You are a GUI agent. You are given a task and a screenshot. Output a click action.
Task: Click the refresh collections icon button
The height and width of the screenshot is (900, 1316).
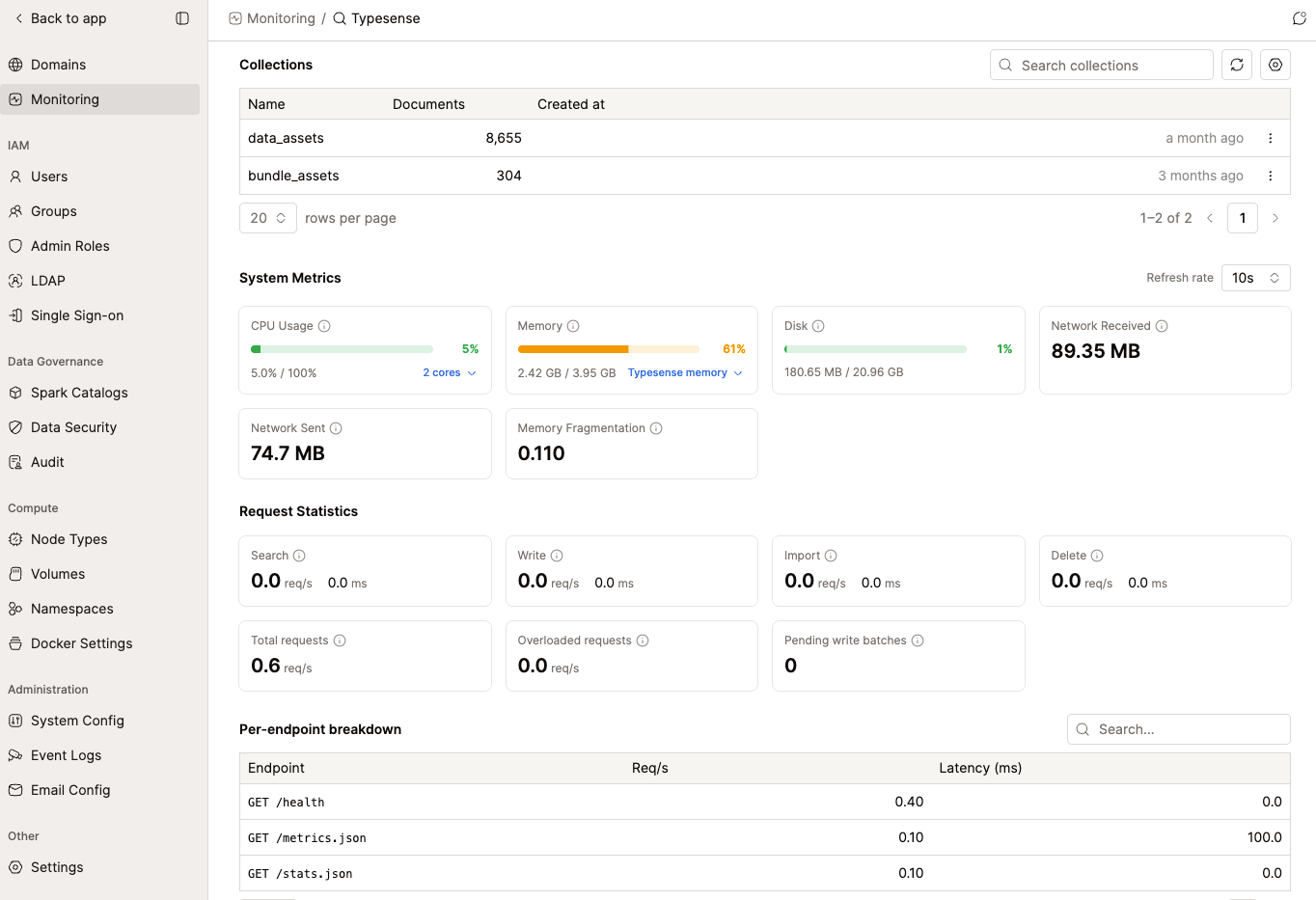[1237, 65]
